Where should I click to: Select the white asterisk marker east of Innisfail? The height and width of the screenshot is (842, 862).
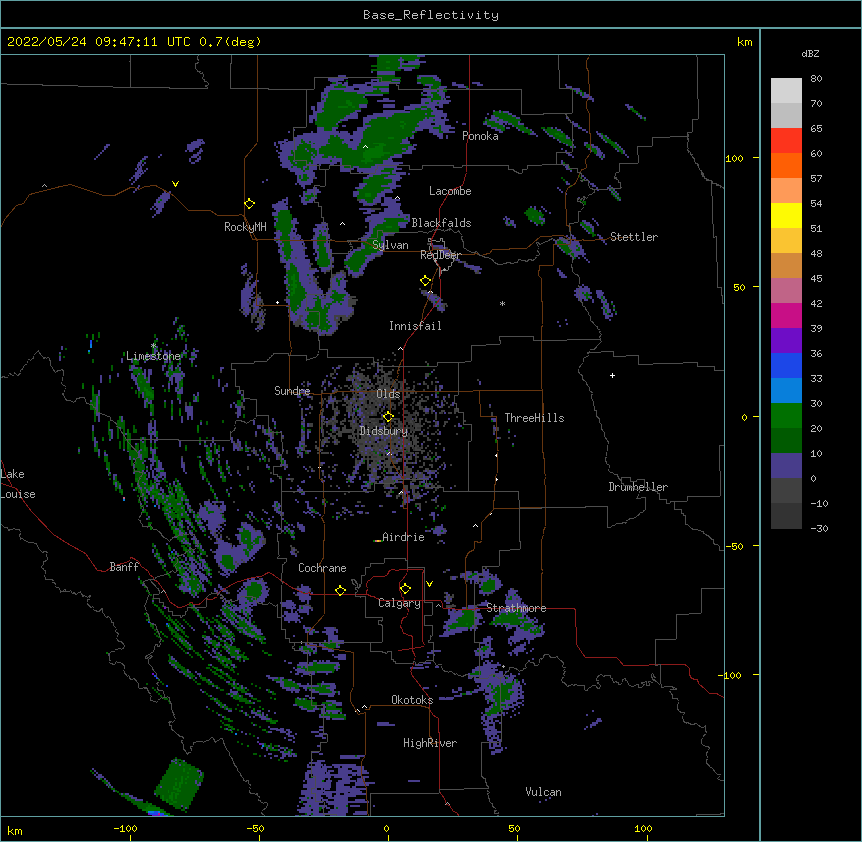click(502, 303)
